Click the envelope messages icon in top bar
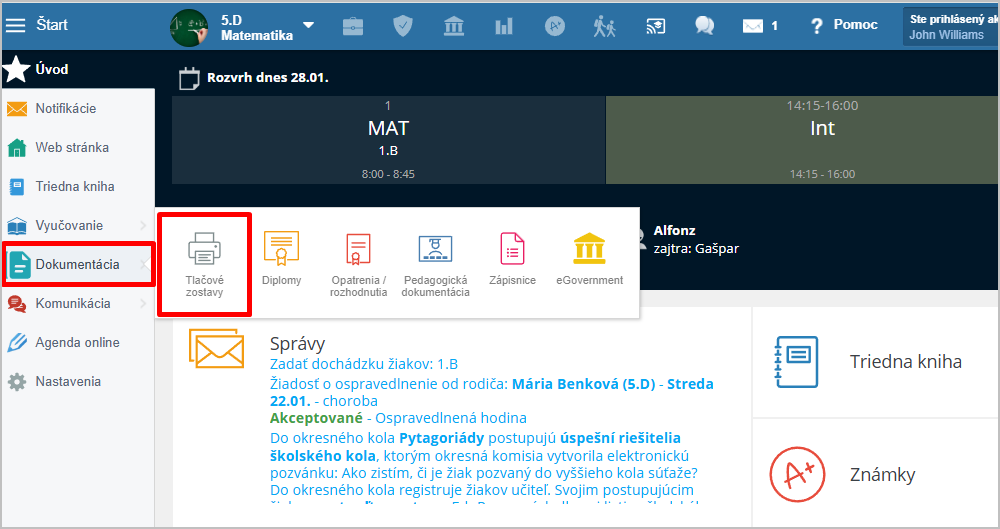Viewport: 1000px width, 529px height. click(x=753, y=26)
